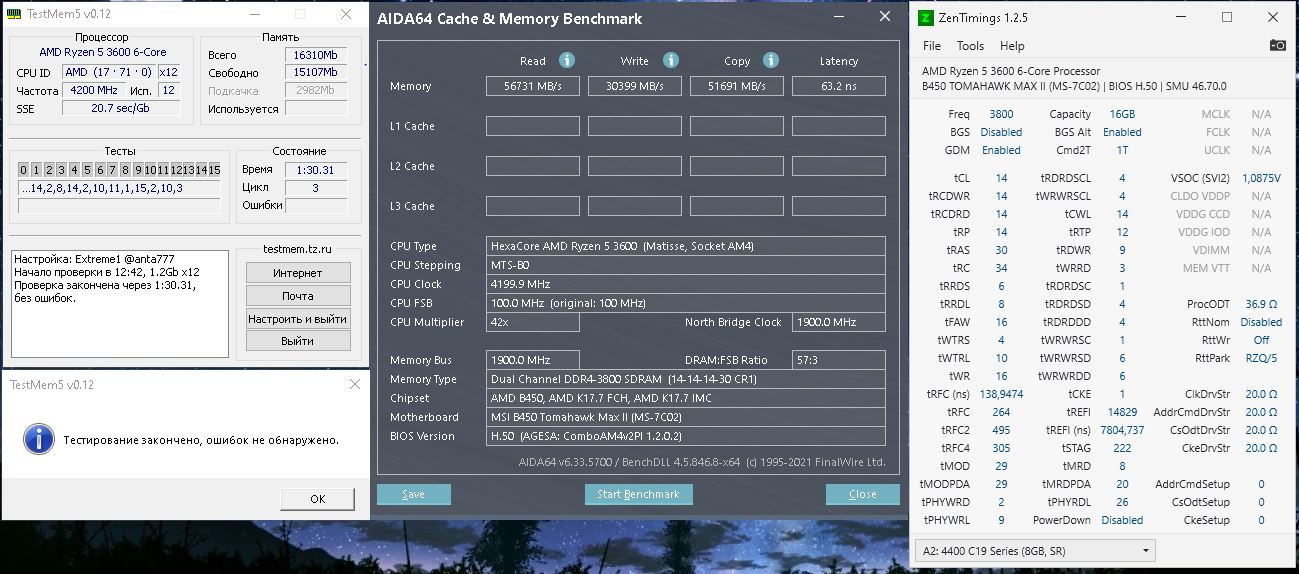Image resolution: width=1299 pixels, height=574 pixels.
Task: Click the Save button in AIDA64
Action: 413,494
